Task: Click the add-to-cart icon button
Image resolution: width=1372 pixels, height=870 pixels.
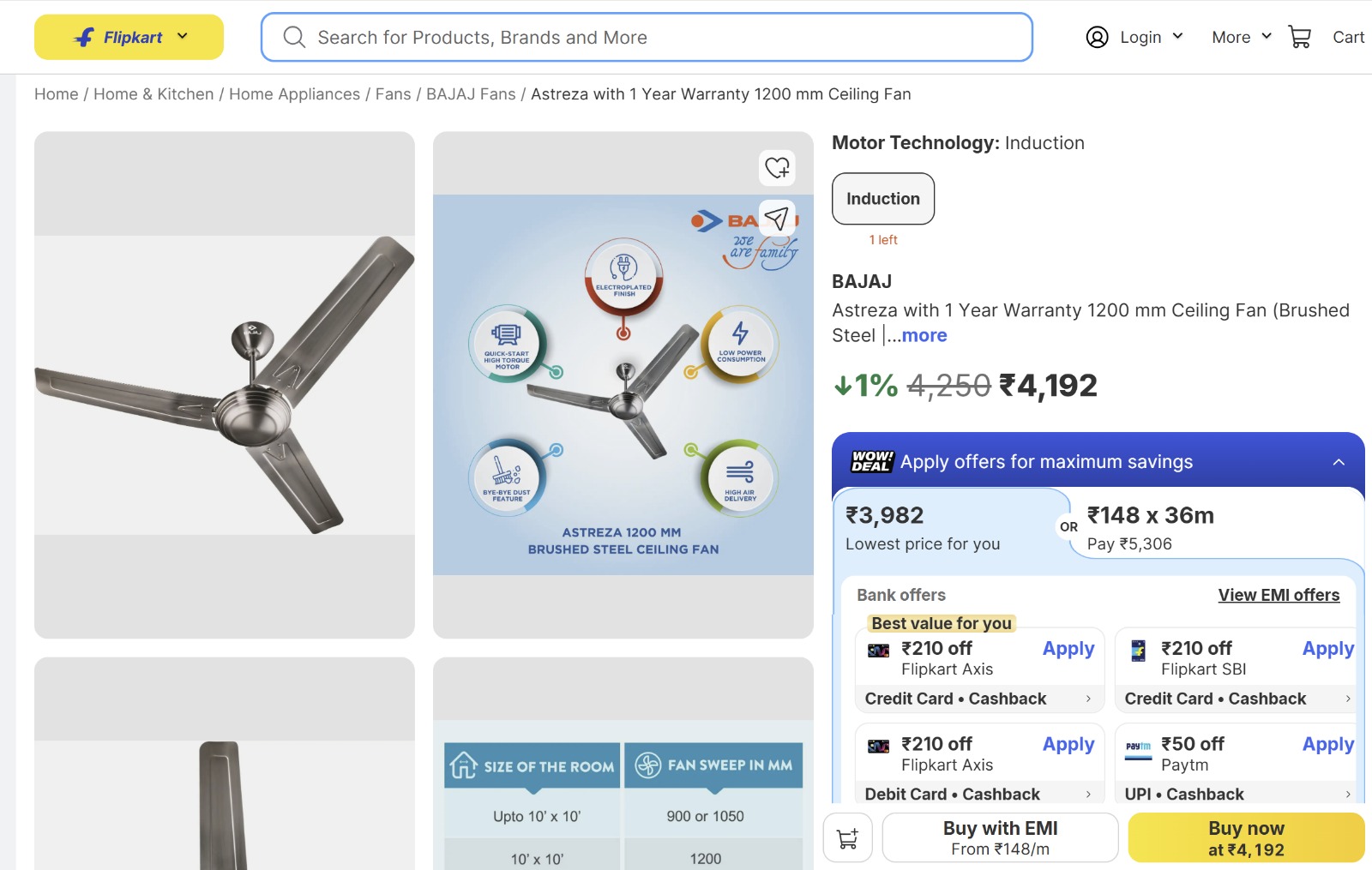Action: click(847, 838)
